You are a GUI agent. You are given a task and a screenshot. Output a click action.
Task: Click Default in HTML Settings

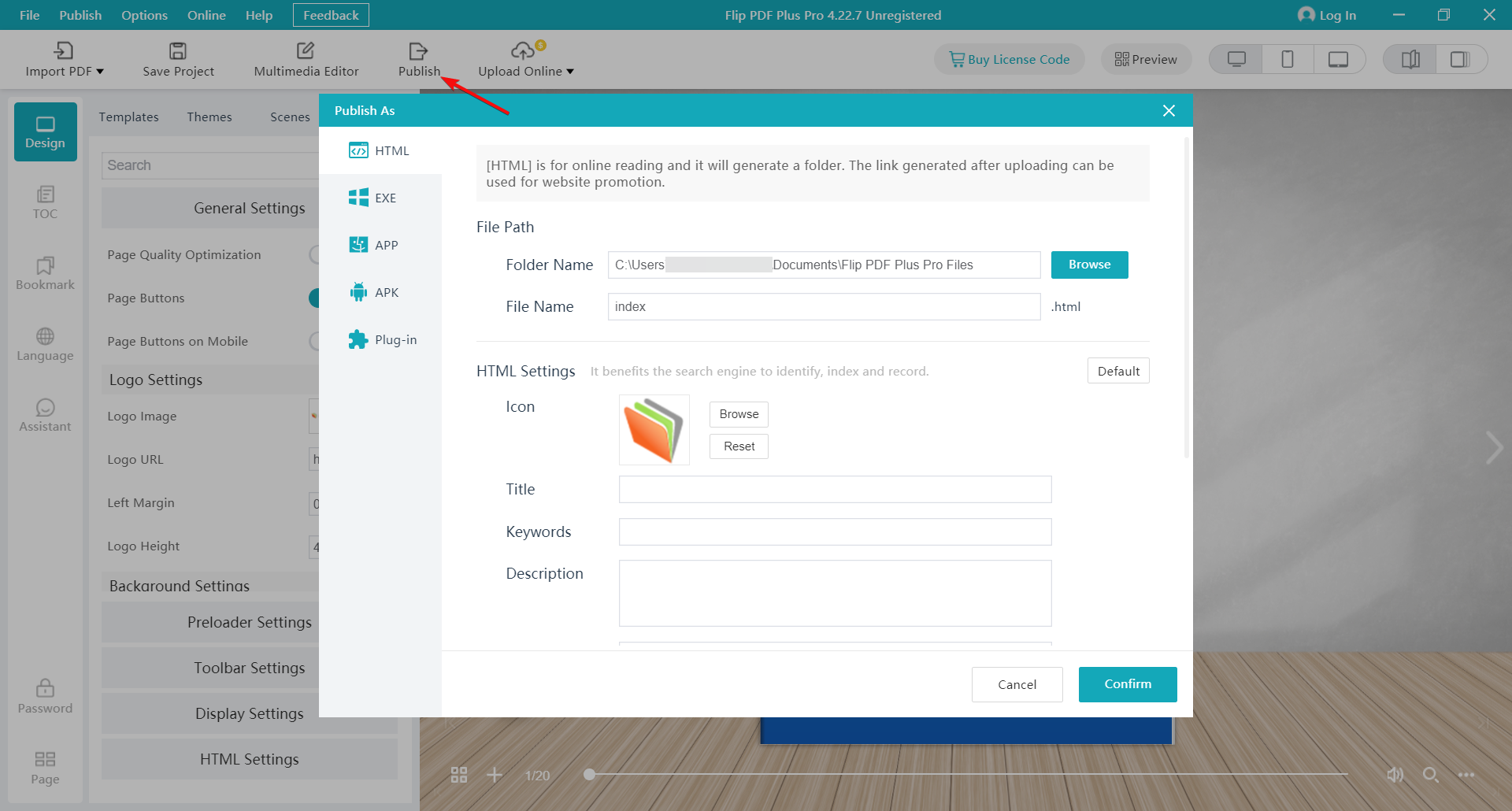[x=1118, y=371]
